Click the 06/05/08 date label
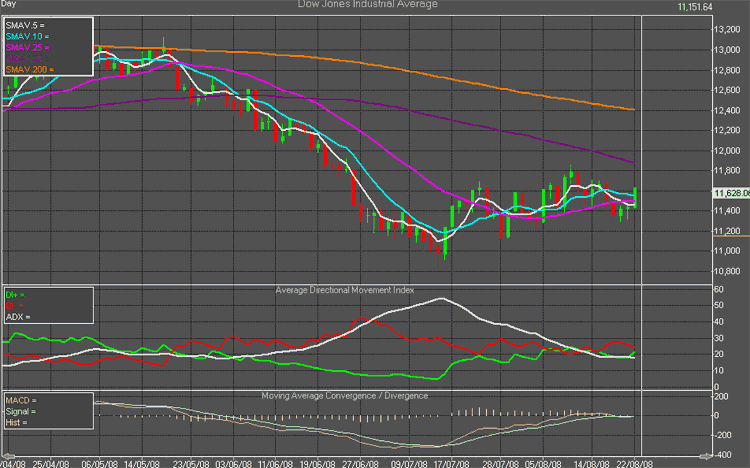 (x=99, y=464)
